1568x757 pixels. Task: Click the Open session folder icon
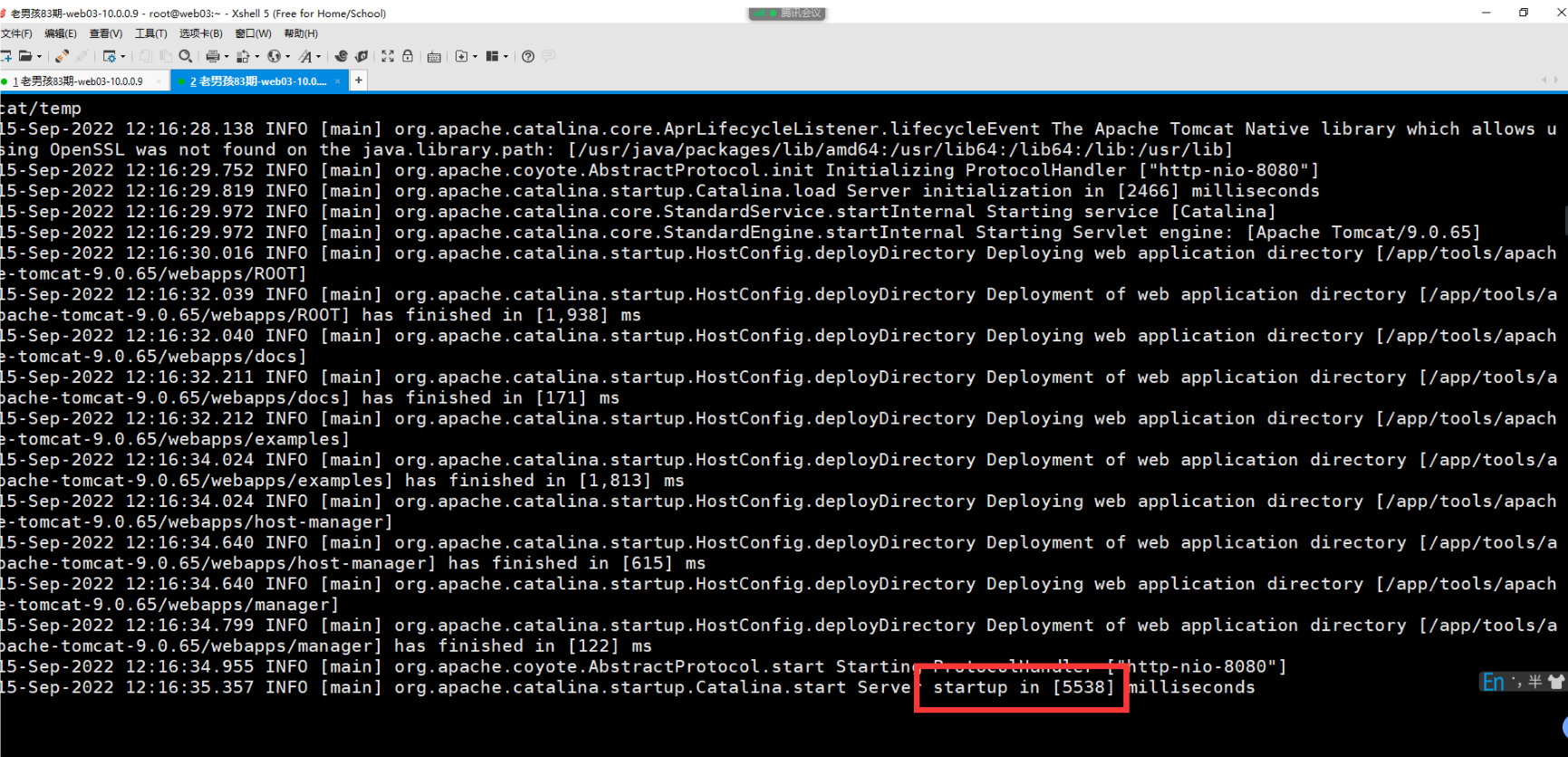pyautogui.click(x=25, y=56)
